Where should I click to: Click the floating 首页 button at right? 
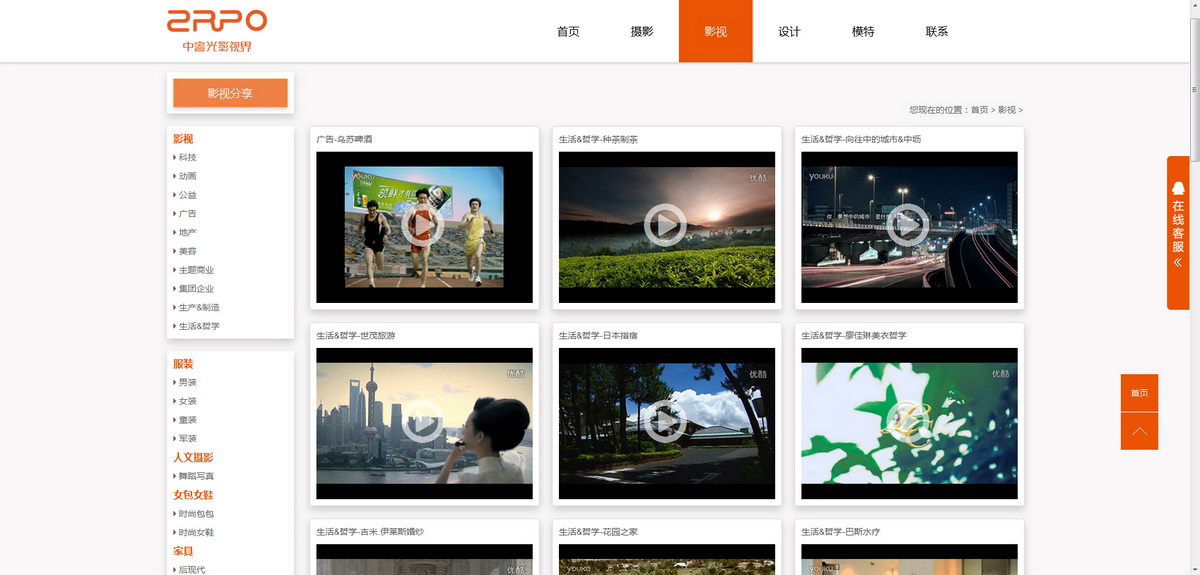(1139, 393)
